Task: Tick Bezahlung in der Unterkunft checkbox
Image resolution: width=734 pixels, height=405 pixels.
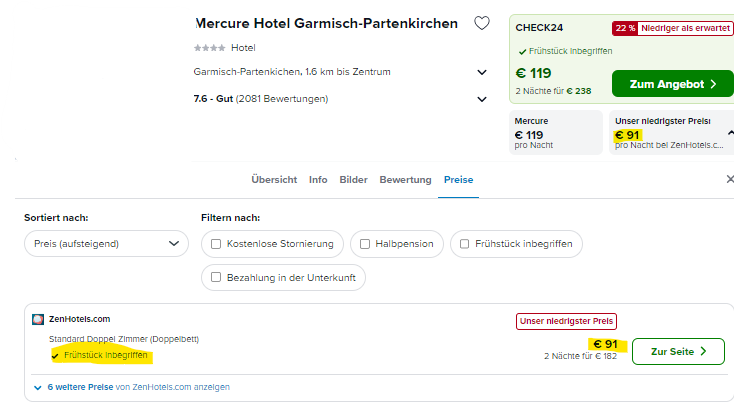Action: [x=216, y=277]
